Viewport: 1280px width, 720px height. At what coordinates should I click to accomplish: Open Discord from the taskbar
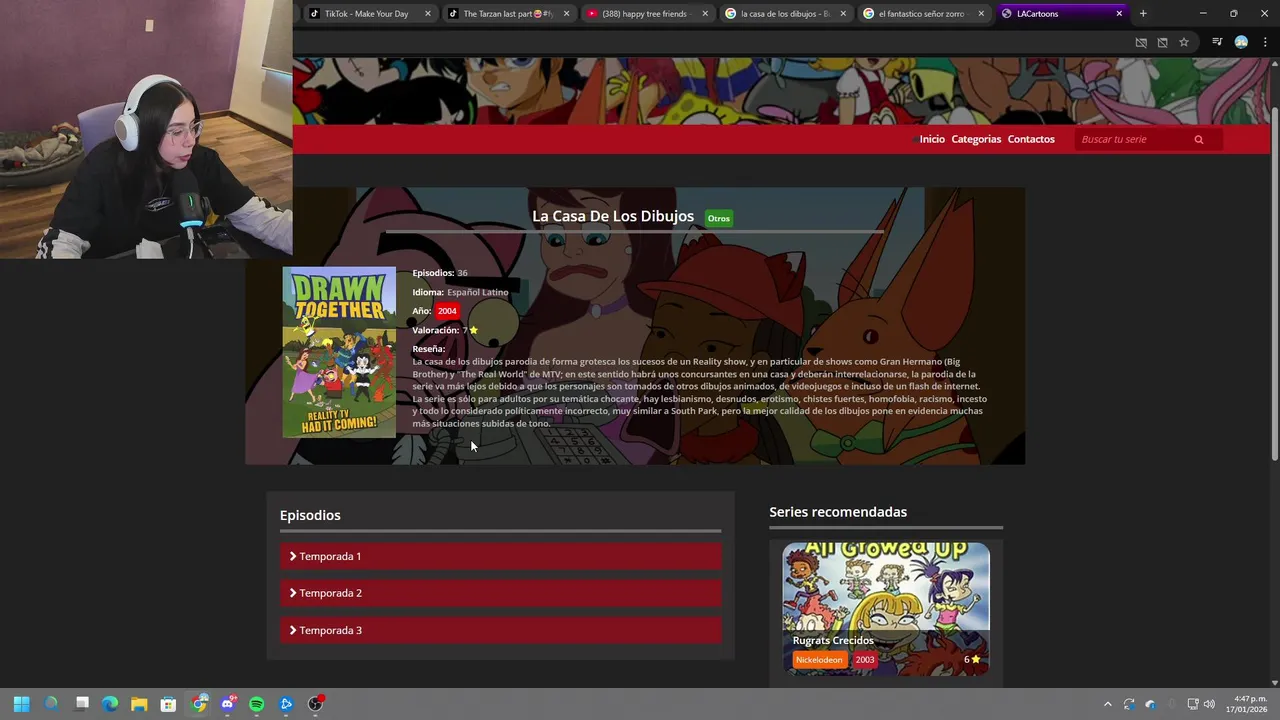[228, 704]
